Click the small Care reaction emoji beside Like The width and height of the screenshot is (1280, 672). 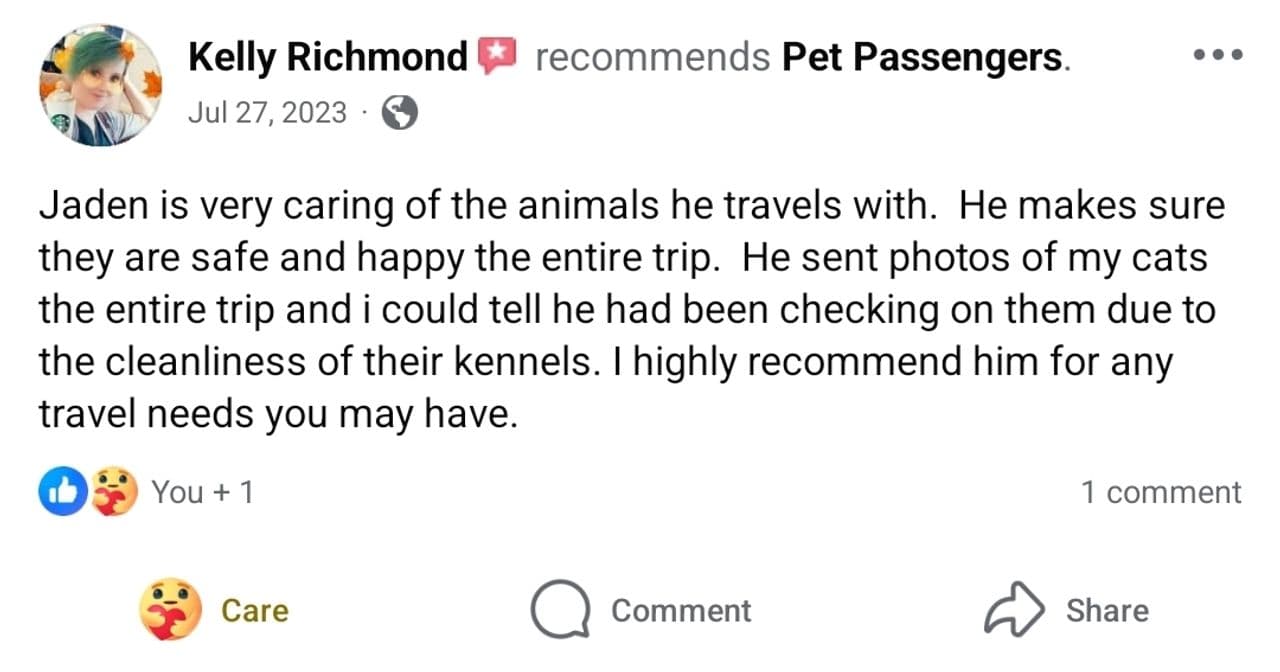pyautogui.click(x=114, y=492)
